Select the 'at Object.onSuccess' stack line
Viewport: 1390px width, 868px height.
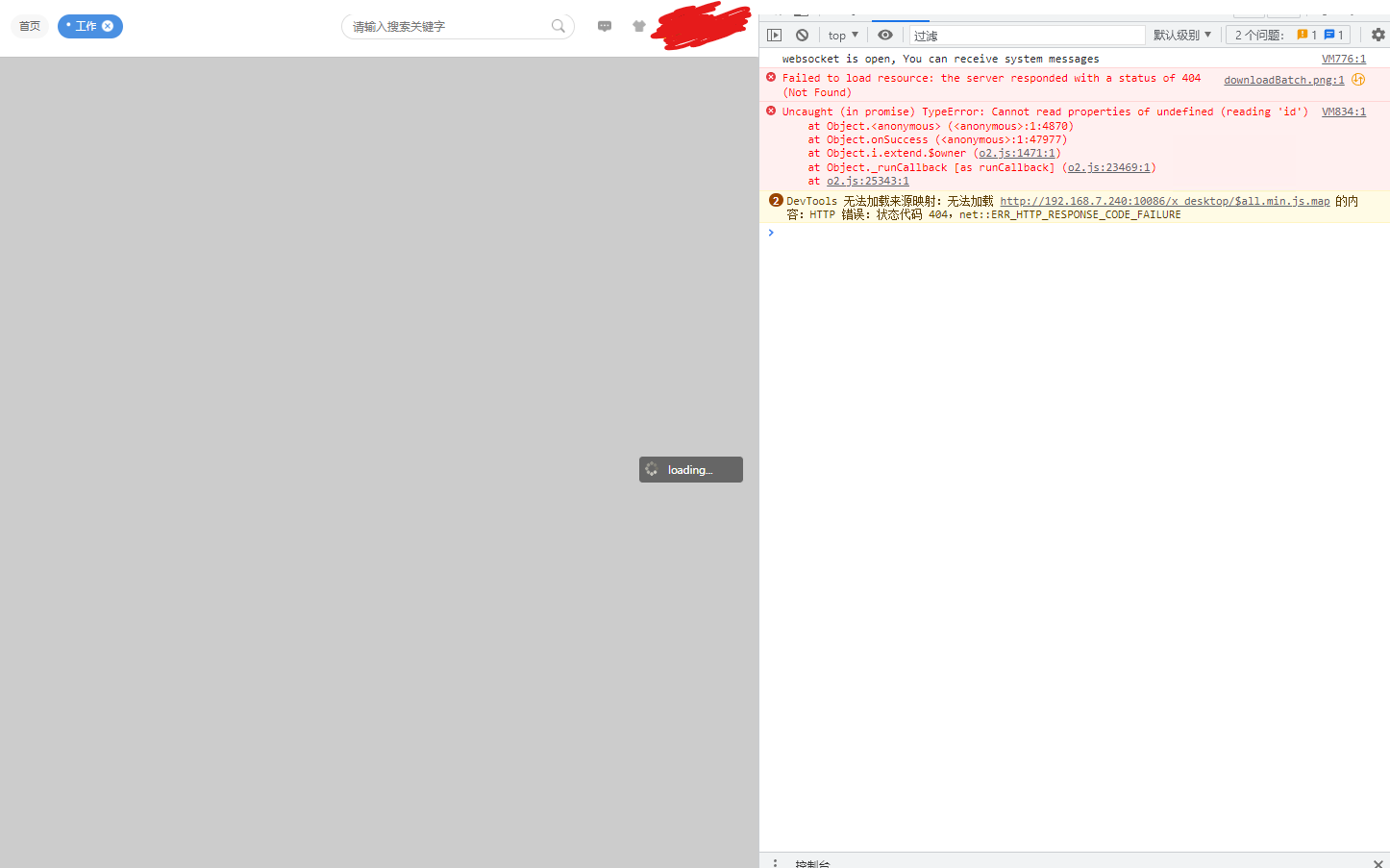937,139
